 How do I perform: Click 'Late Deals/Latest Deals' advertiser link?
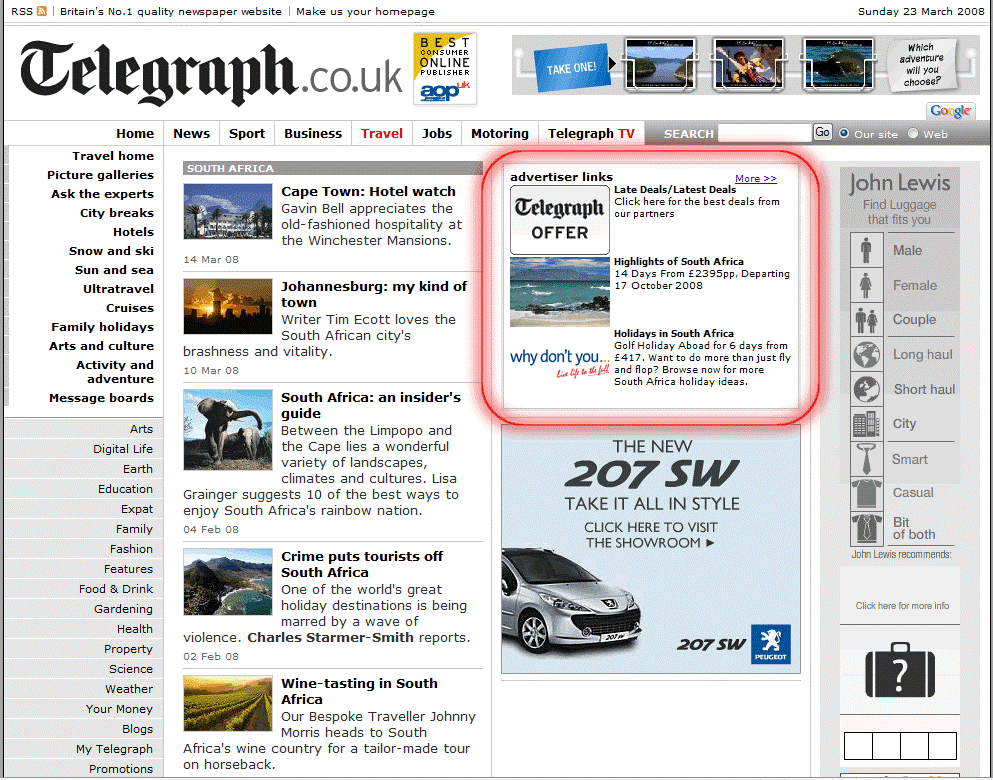tap(675, 189)
